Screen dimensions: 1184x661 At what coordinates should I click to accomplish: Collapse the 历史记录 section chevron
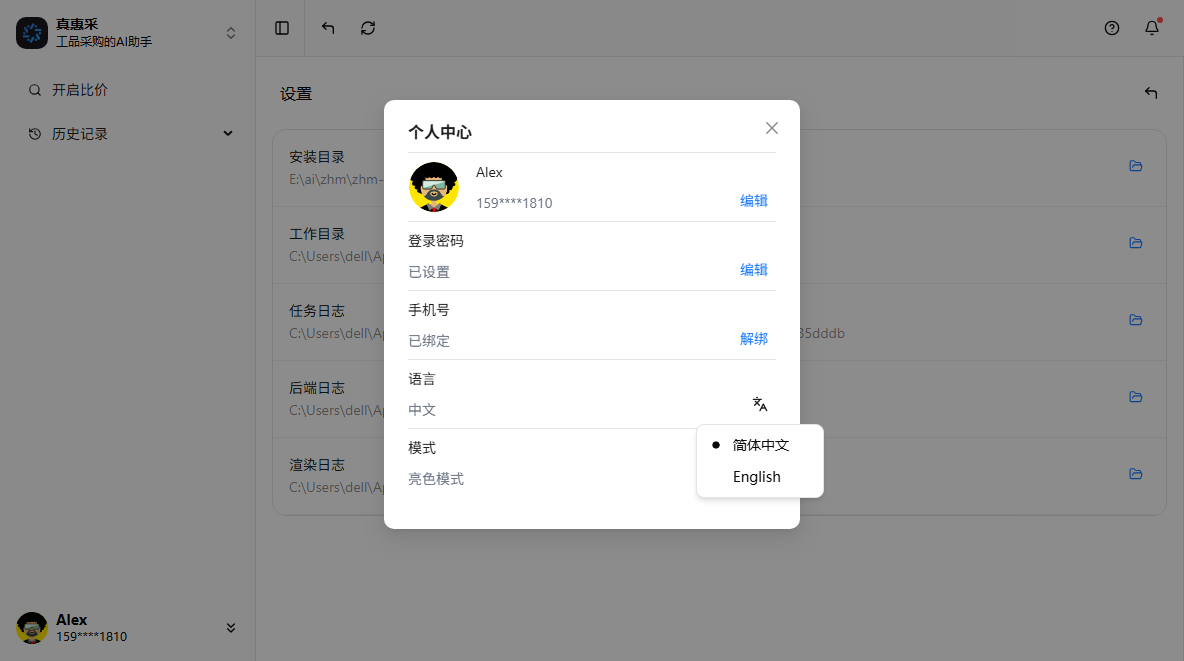click(x=228, y=133)
